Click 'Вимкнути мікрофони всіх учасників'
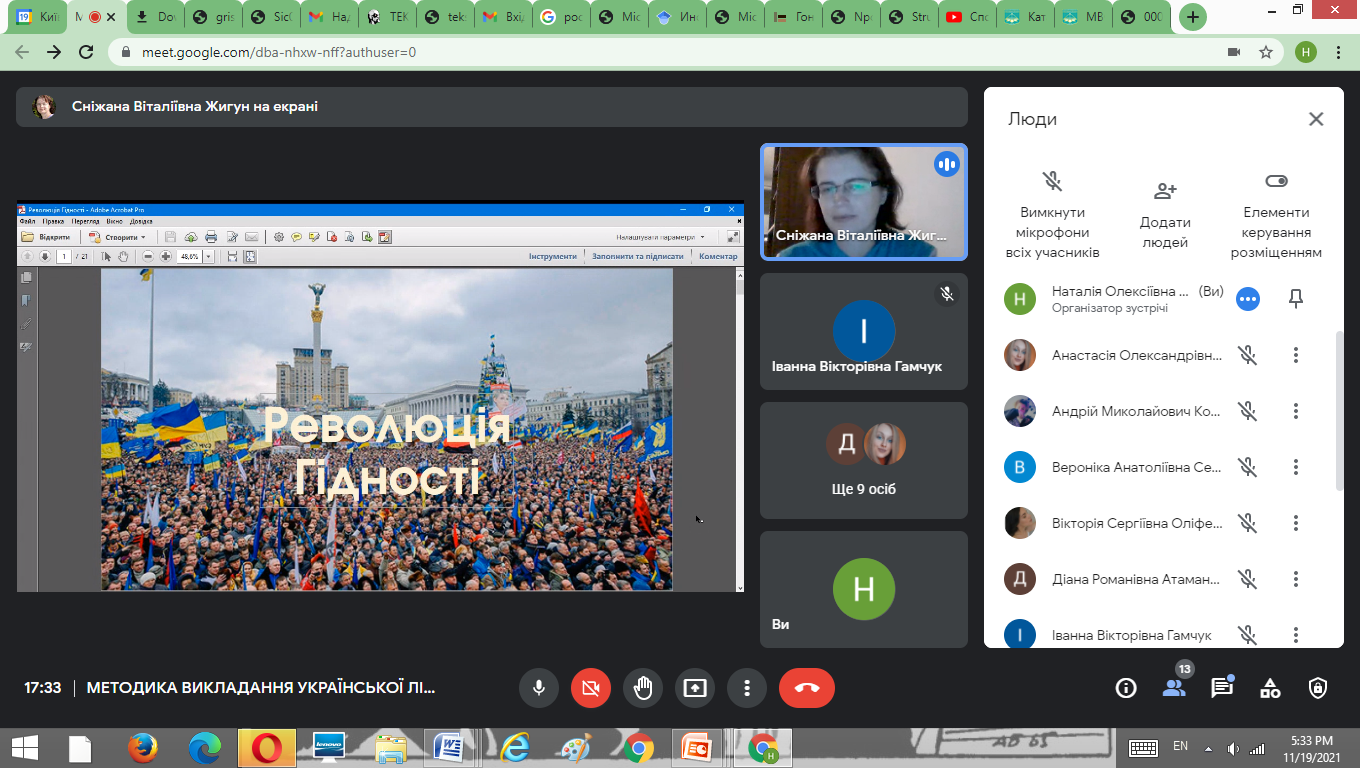Viewport: 1360px width, 768px height. coord(1052,215)
